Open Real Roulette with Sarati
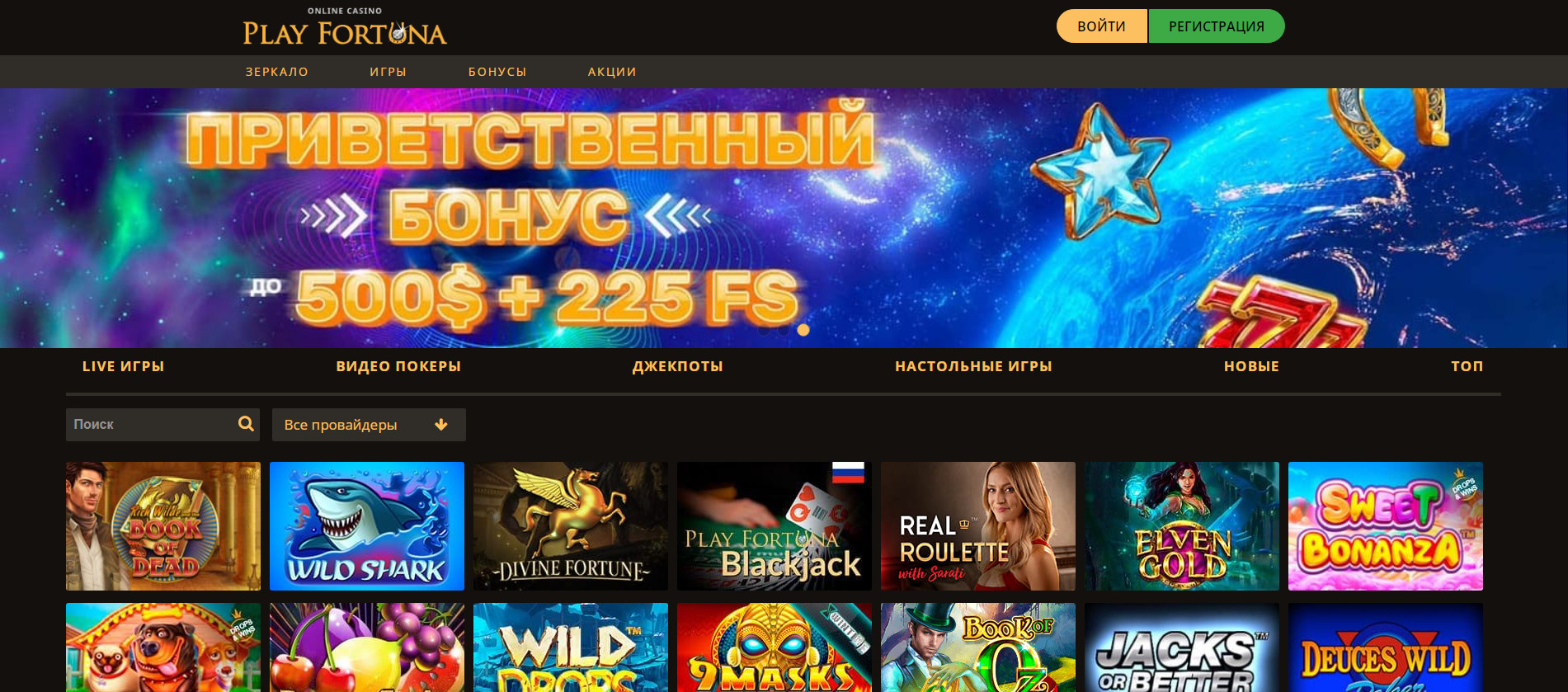Viewport: 1568px width, 692px height. pos(978,526)
